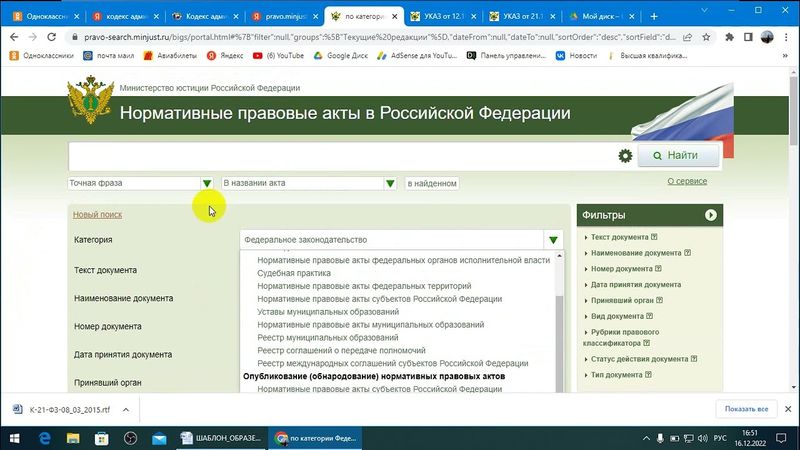Open help icon next to Принявший орган
The width and height of the screenshot is (800, 450).
[x=660, y=300]
